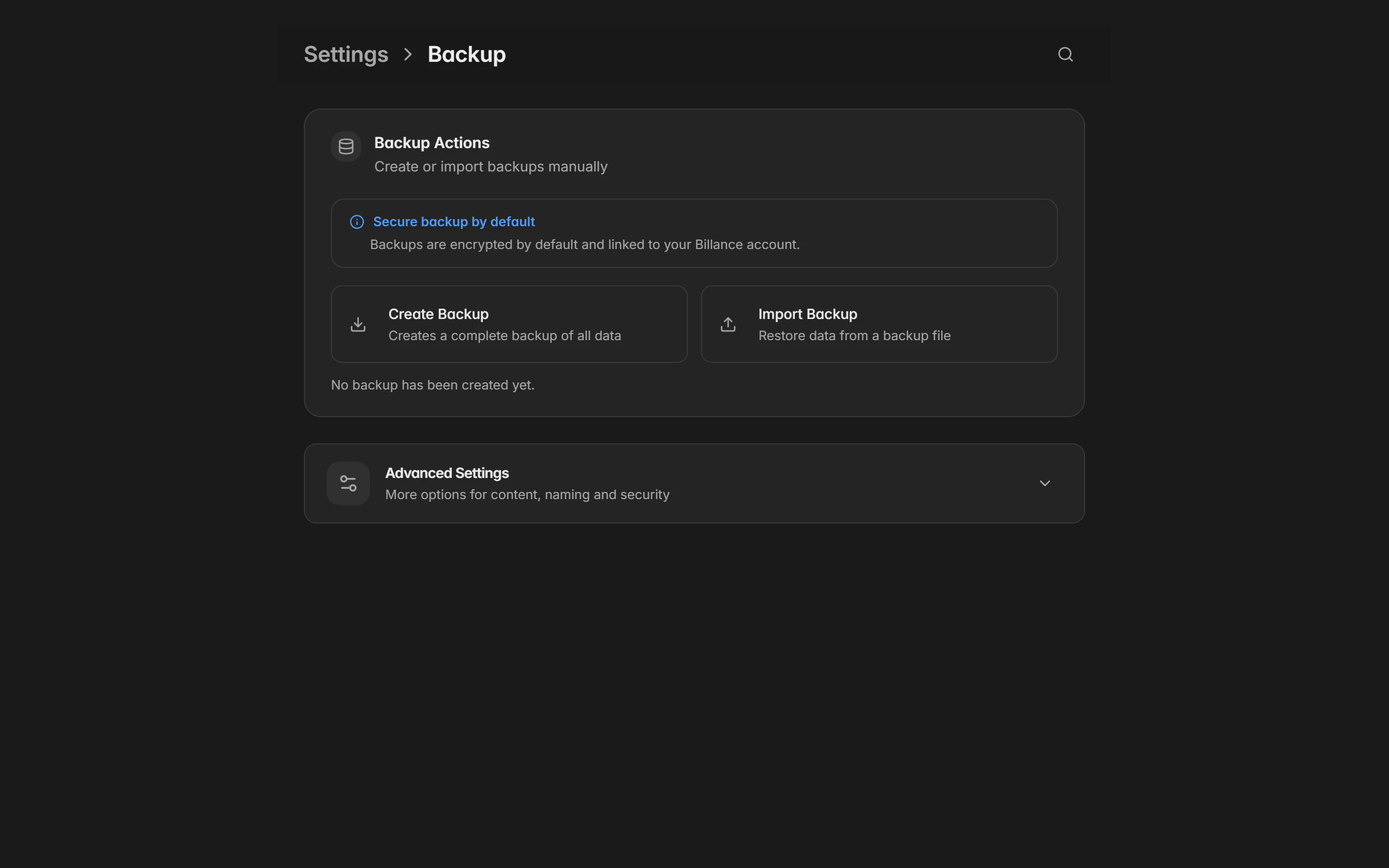Click 'No backup has been created yet.' status
Screen dimensions: 1389x868
(x=433, y=385)
